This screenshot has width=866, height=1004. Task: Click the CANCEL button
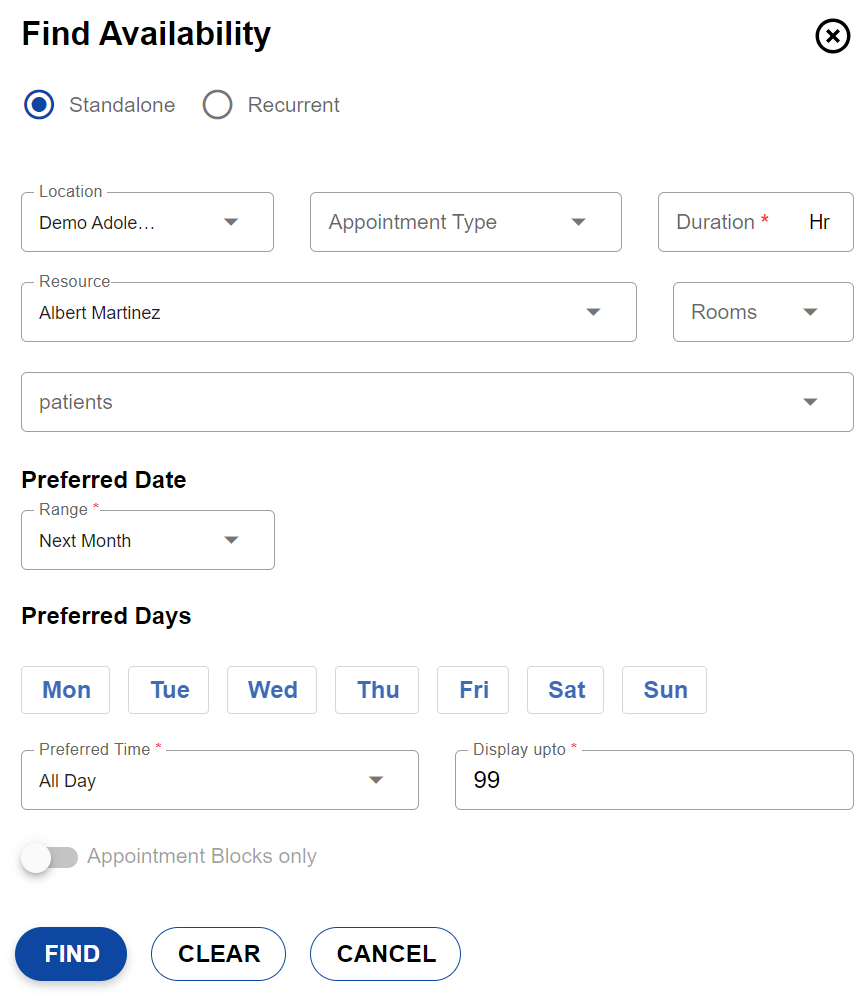(385, 954)
